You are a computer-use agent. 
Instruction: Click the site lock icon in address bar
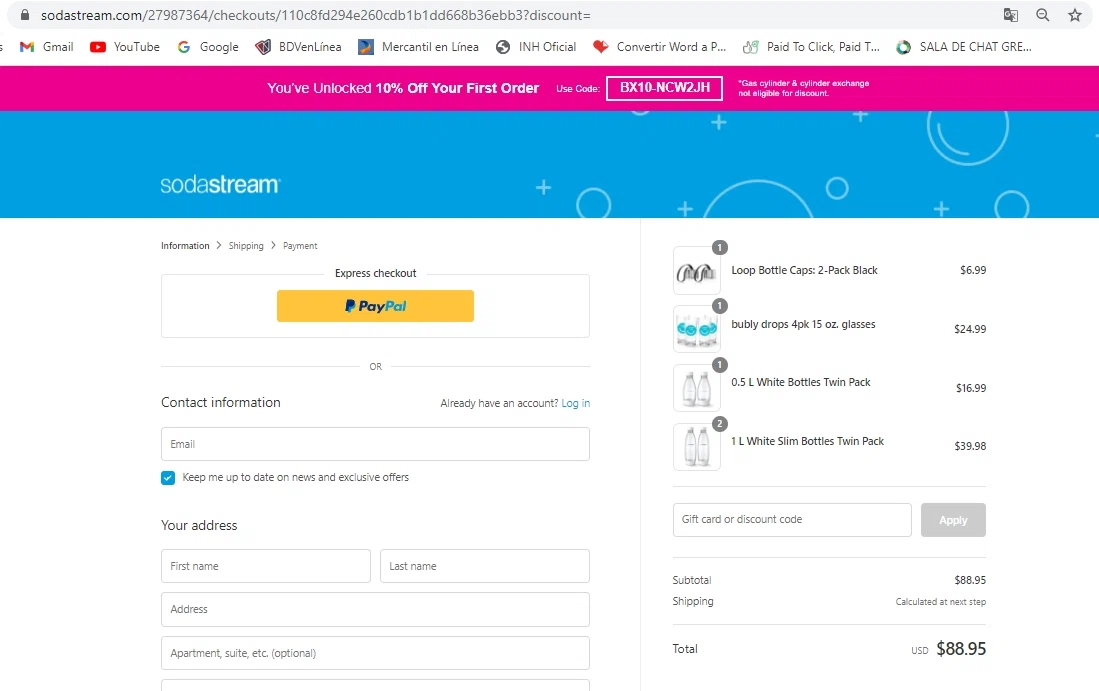(25, 15)
